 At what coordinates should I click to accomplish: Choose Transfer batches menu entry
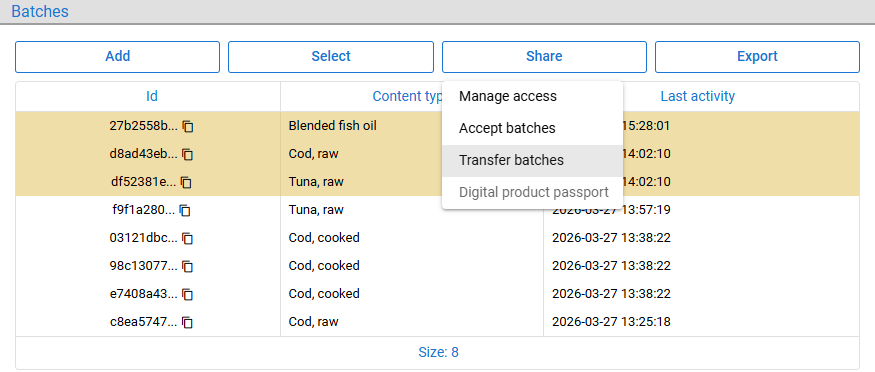(x=532, y=161)
